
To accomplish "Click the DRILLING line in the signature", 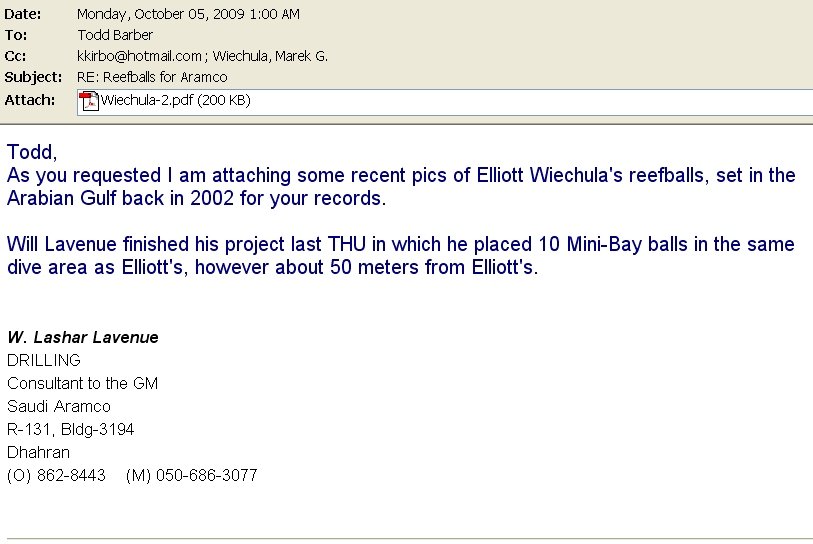I will pos(44,360).
